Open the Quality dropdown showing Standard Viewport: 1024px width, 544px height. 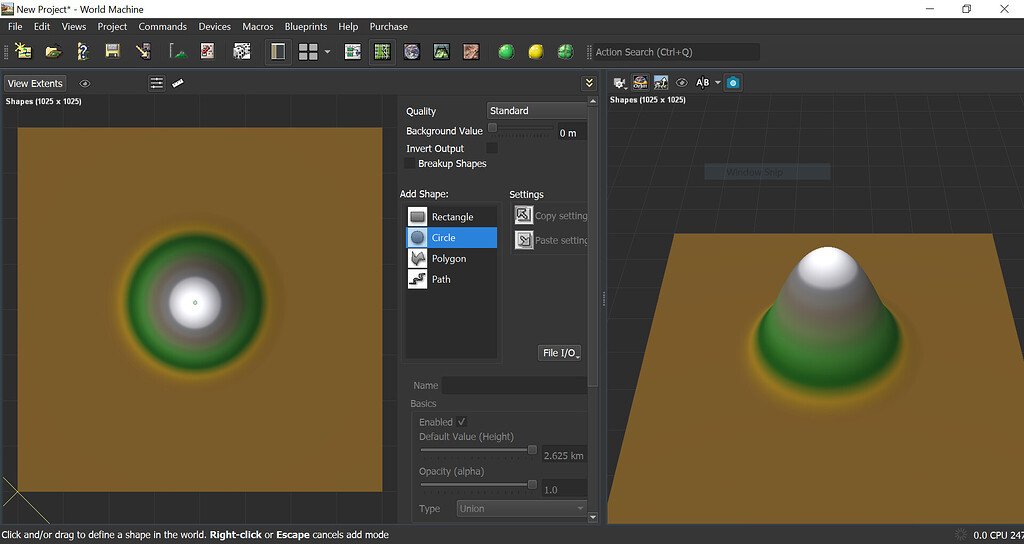point(537,111)
